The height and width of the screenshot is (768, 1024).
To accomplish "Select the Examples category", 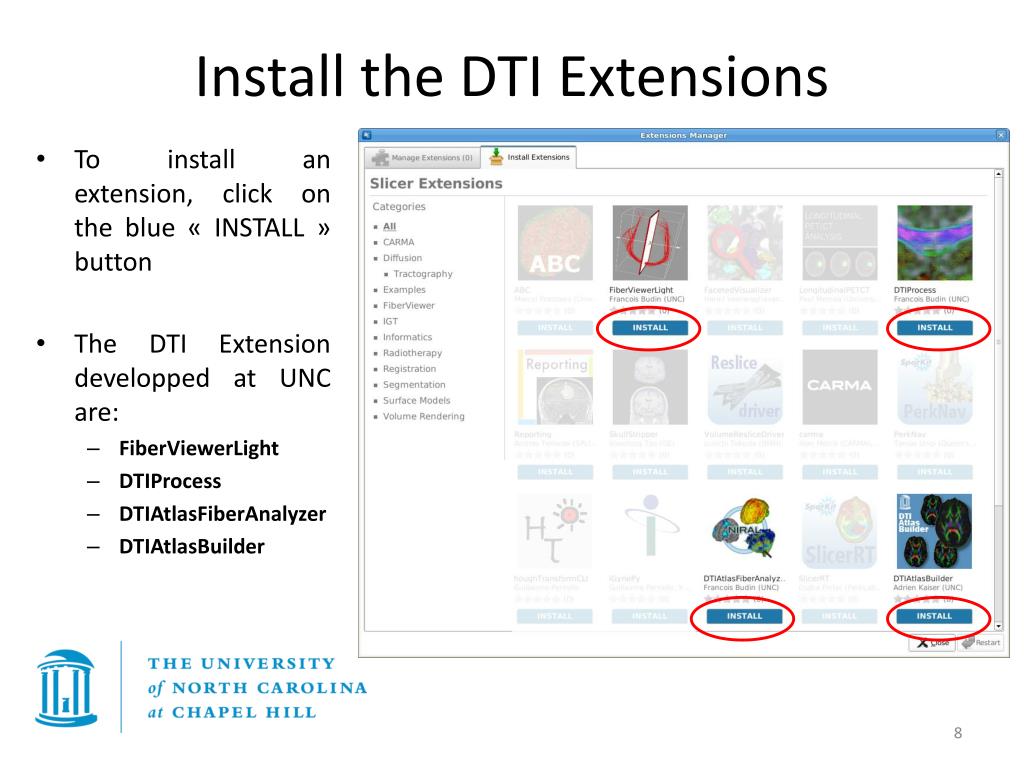I will pyautogui.click(x=404, y=290).
